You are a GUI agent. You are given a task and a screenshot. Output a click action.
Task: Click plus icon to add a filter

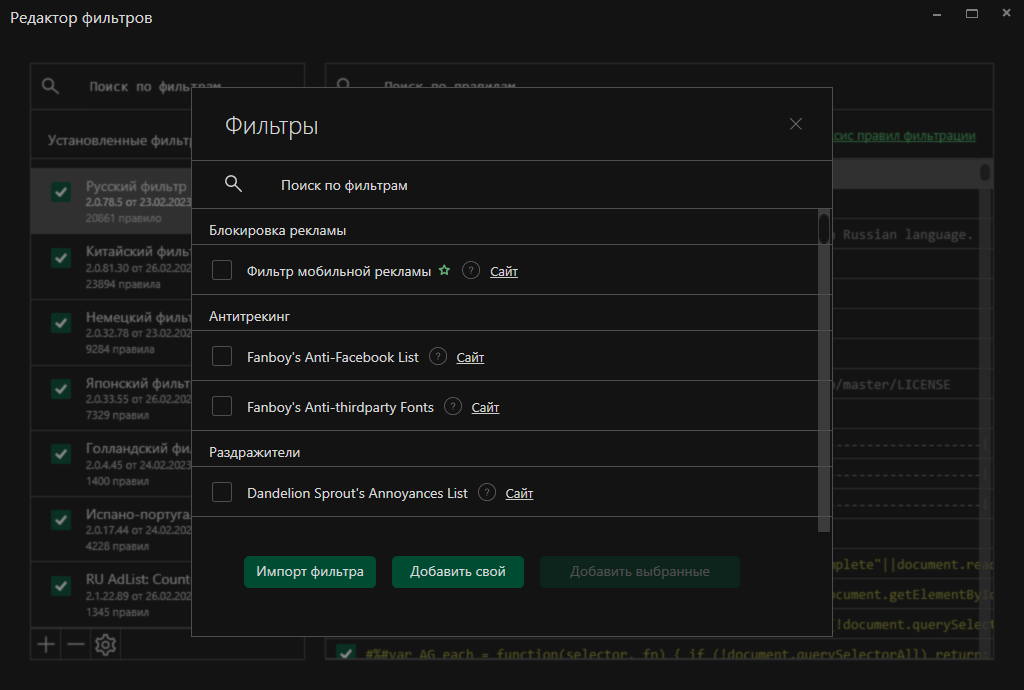[46, 645]
